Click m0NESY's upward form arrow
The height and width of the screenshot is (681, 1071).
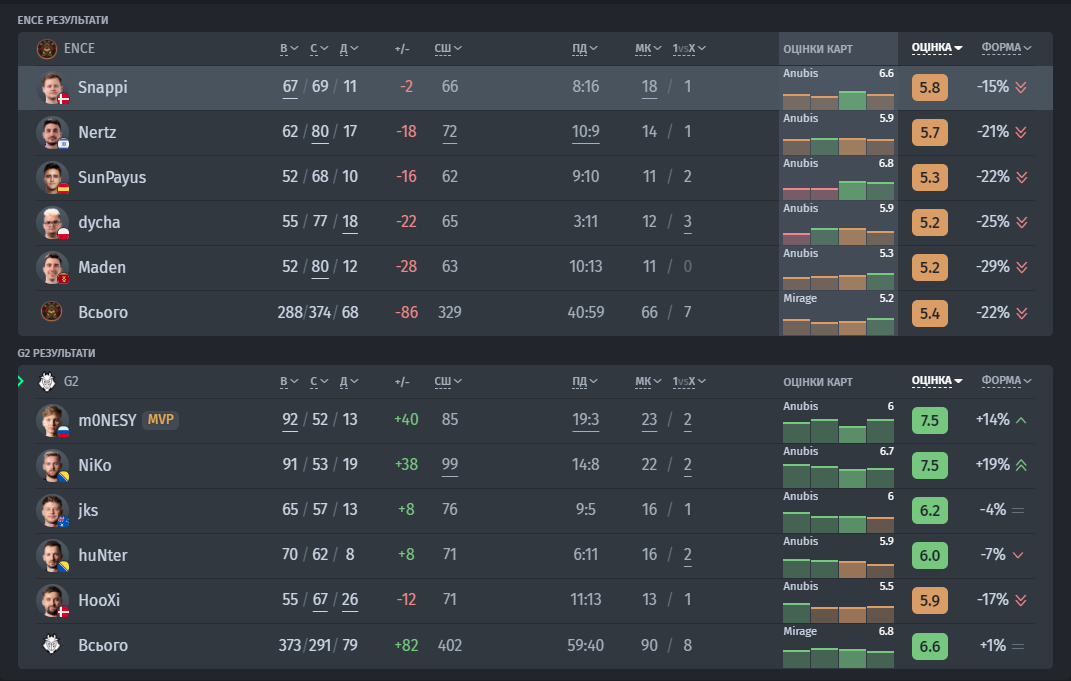point(1021,420)
